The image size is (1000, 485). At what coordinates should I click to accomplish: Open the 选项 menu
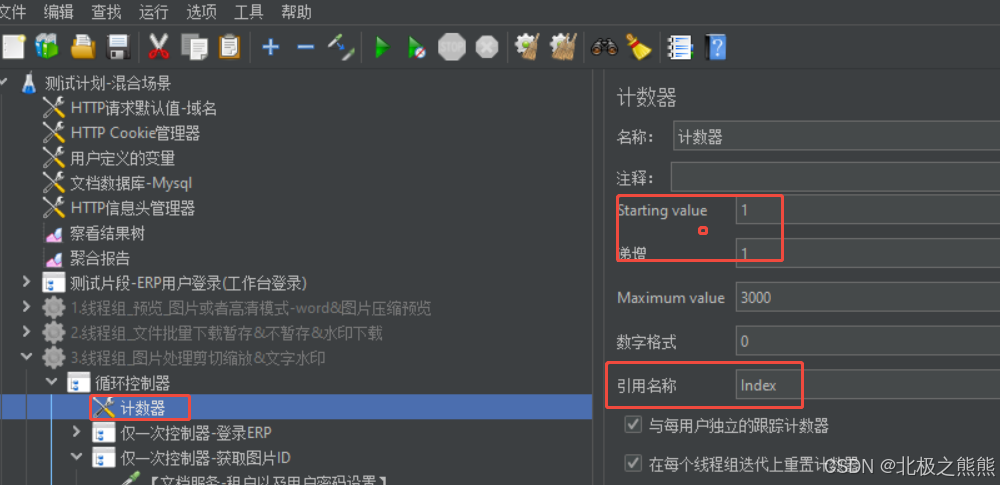click(x=201, y=11)
